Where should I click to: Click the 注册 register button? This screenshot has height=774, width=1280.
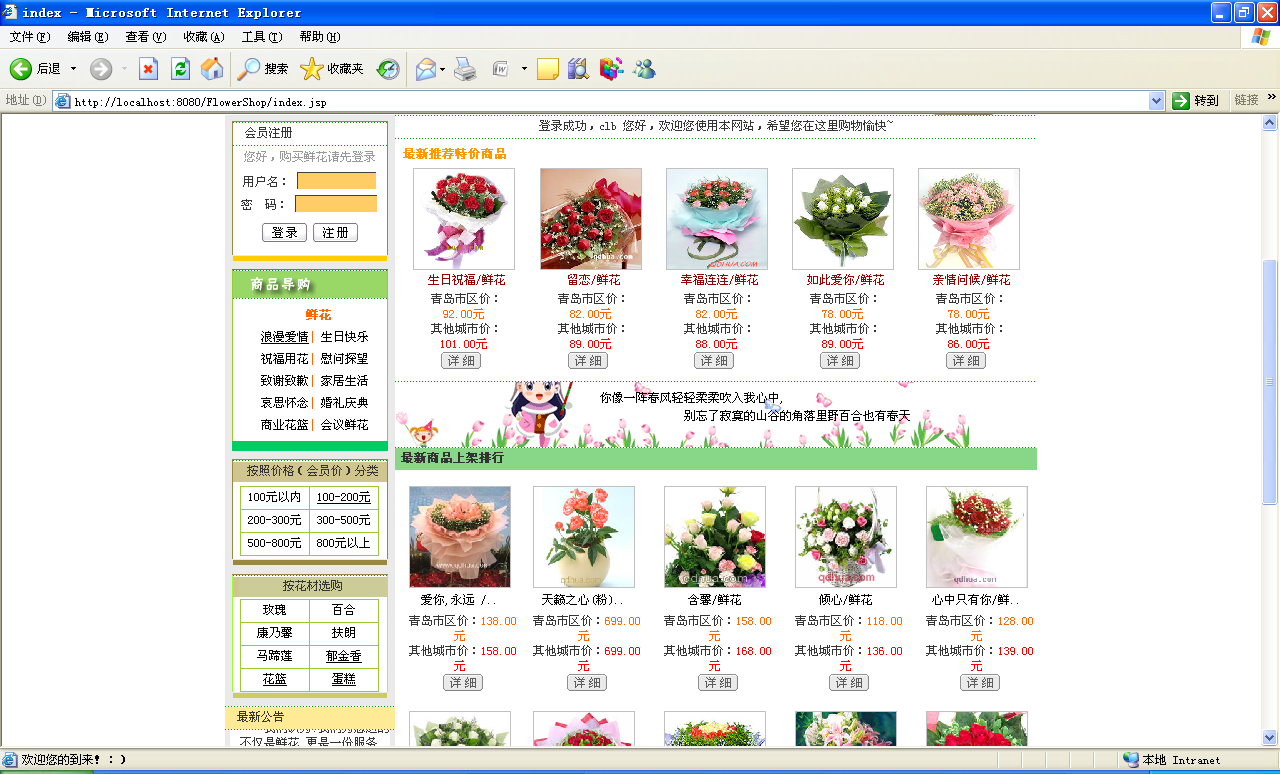tap(335, 233)
